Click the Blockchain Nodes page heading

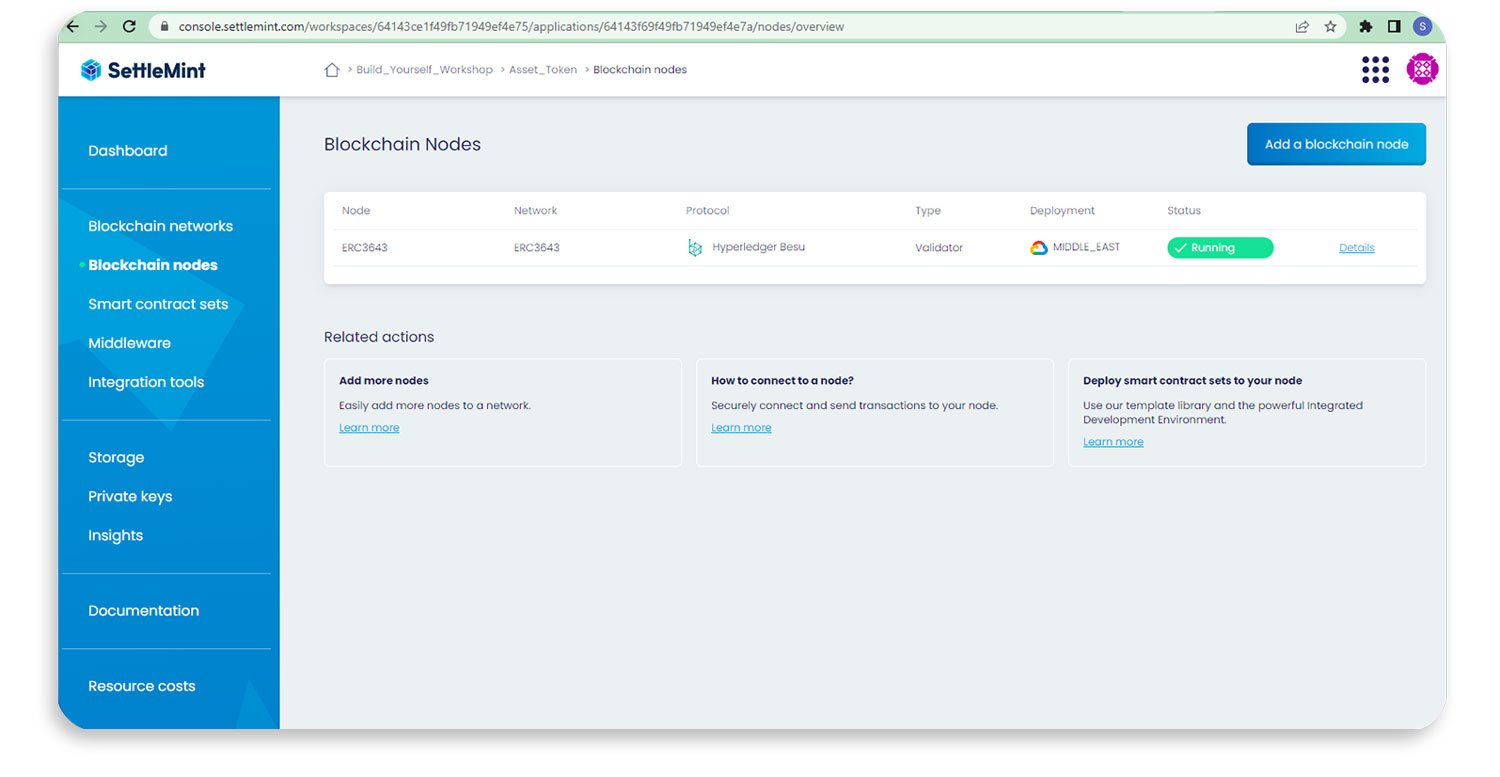coord(402,144)
